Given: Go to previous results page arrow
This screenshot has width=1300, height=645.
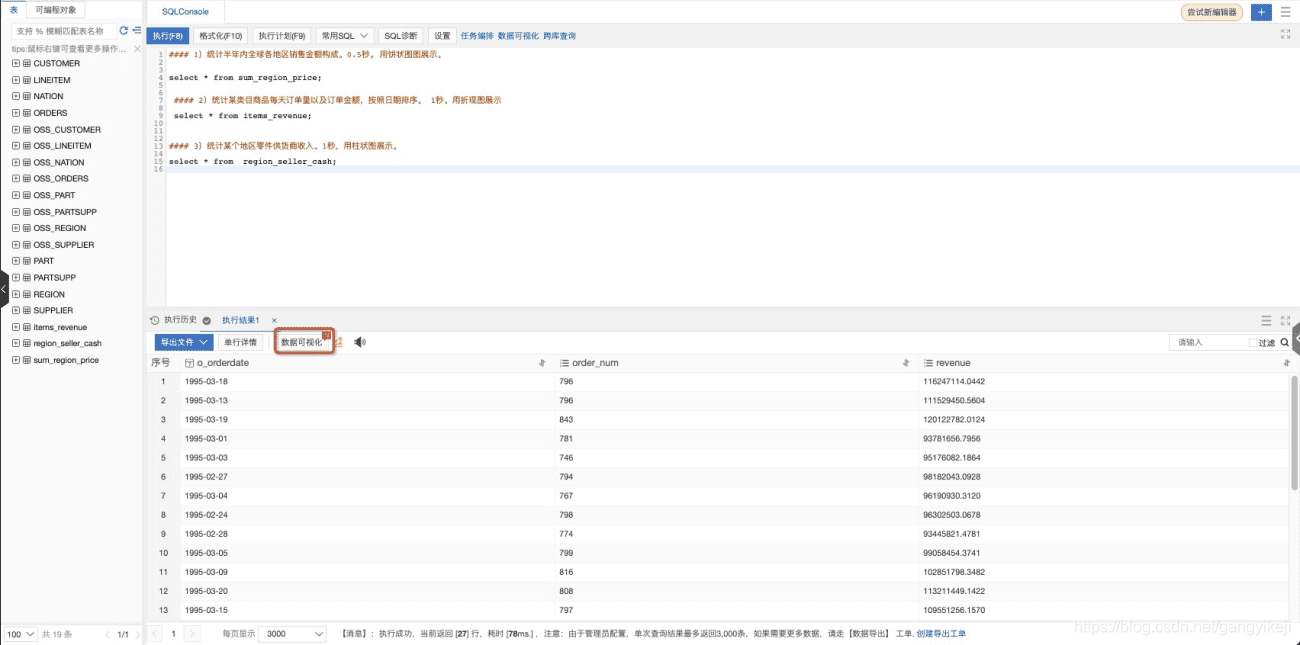Looking at the screenshot, I should tap(155, 634).
